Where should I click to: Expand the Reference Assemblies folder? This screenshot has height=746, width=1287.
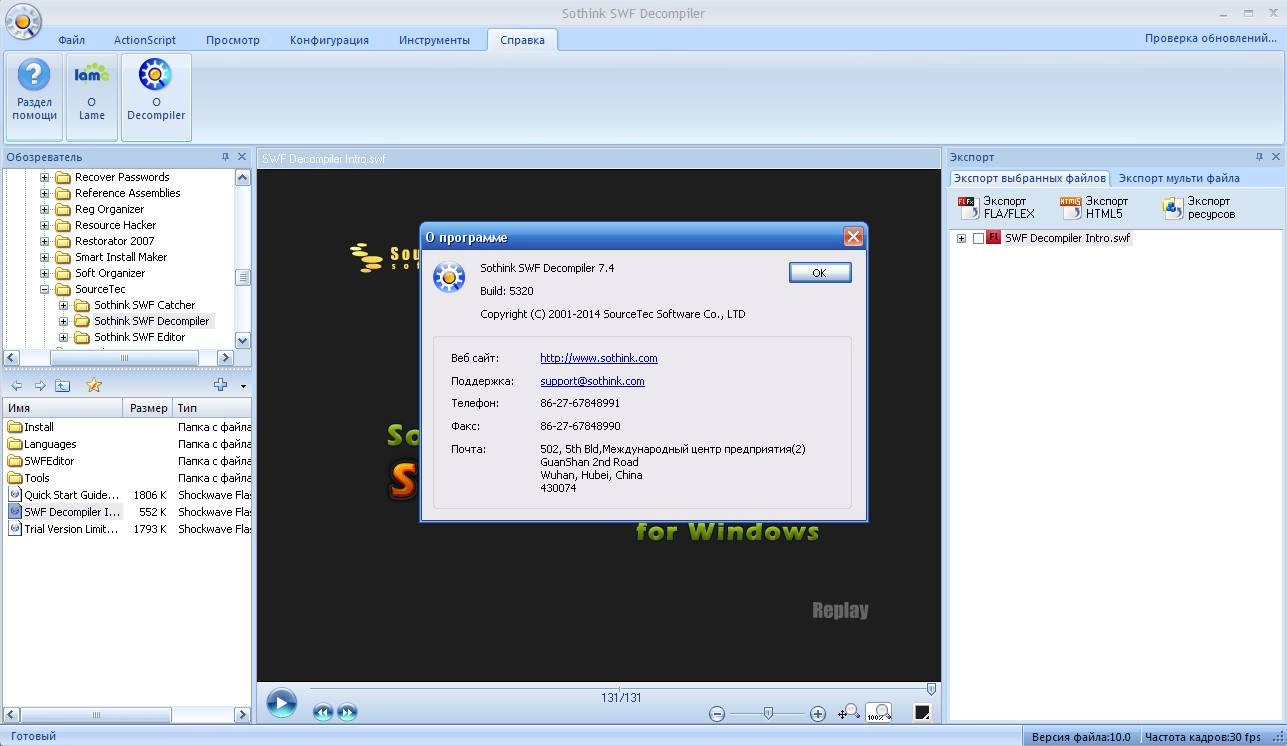[44, 193]
